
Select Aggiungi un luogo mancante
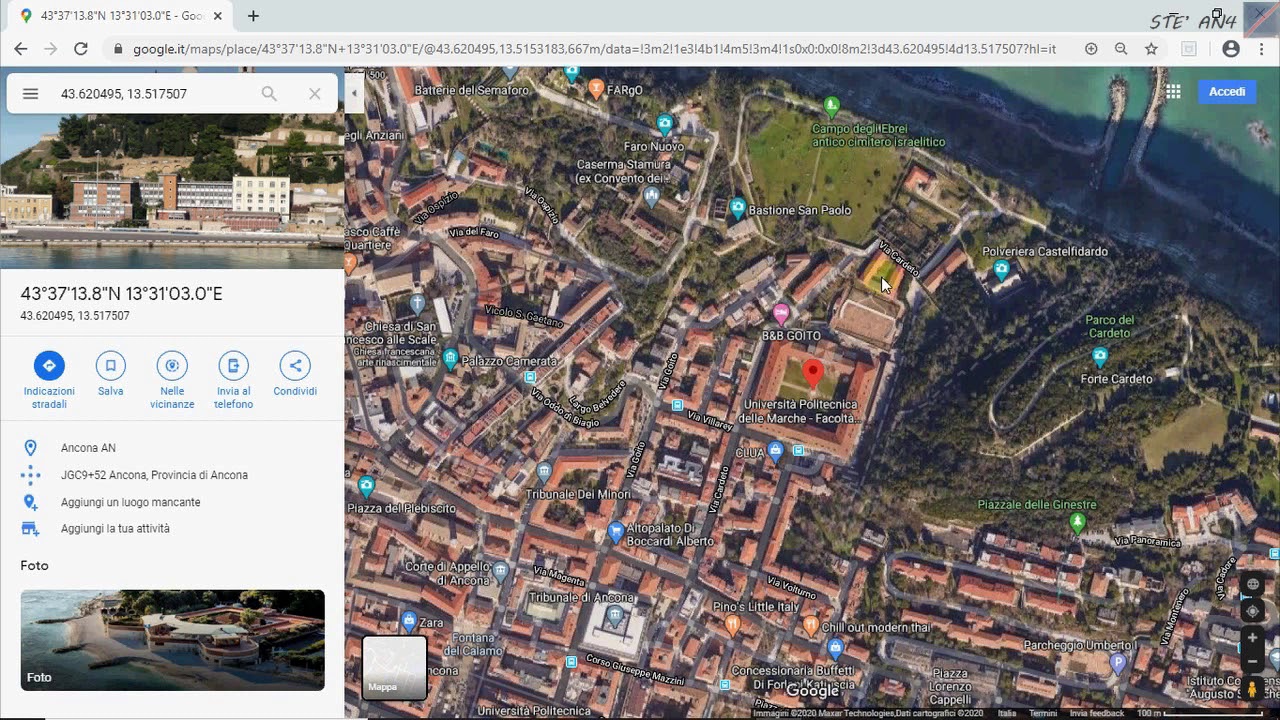[130, 502]
